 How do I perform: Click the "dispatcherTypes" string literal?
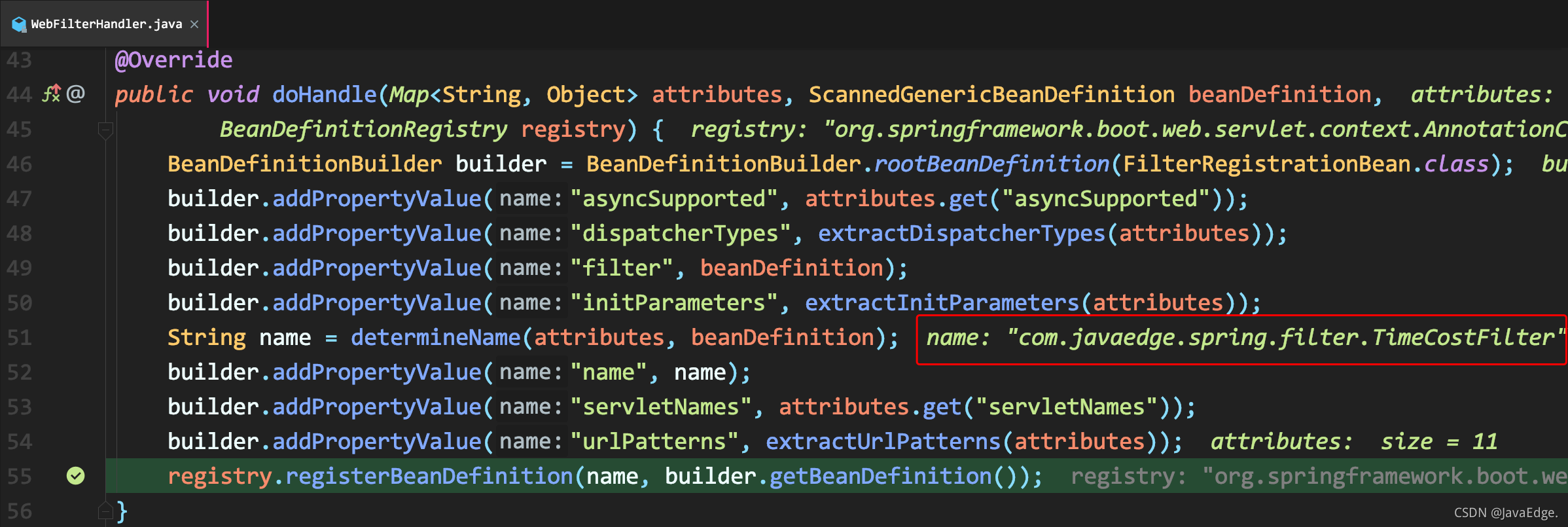tap(681, 234)
